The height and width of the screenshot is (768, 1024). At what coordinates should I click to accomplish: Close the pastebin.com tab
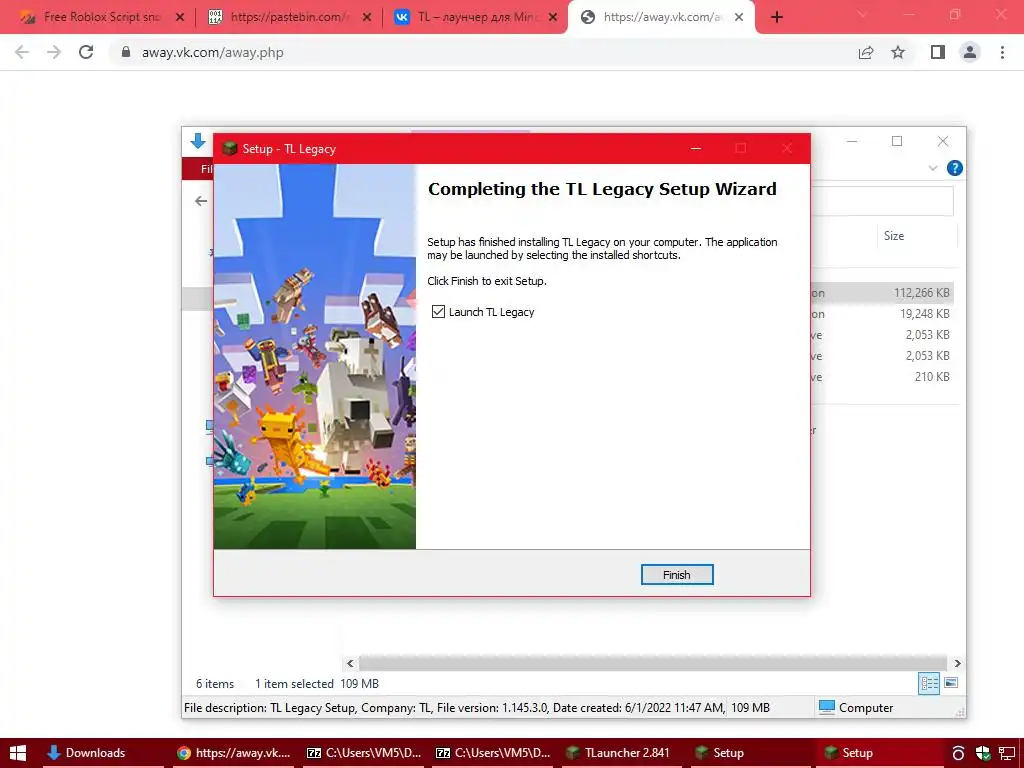pyautogui.click(x=367, y=17)
